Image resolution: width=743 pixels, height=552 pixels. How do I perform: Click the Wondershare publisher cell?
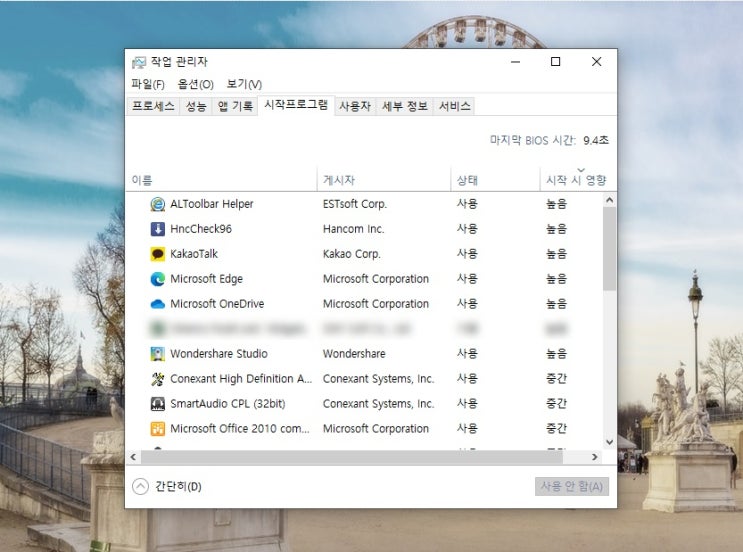click(x=354, y=354)
